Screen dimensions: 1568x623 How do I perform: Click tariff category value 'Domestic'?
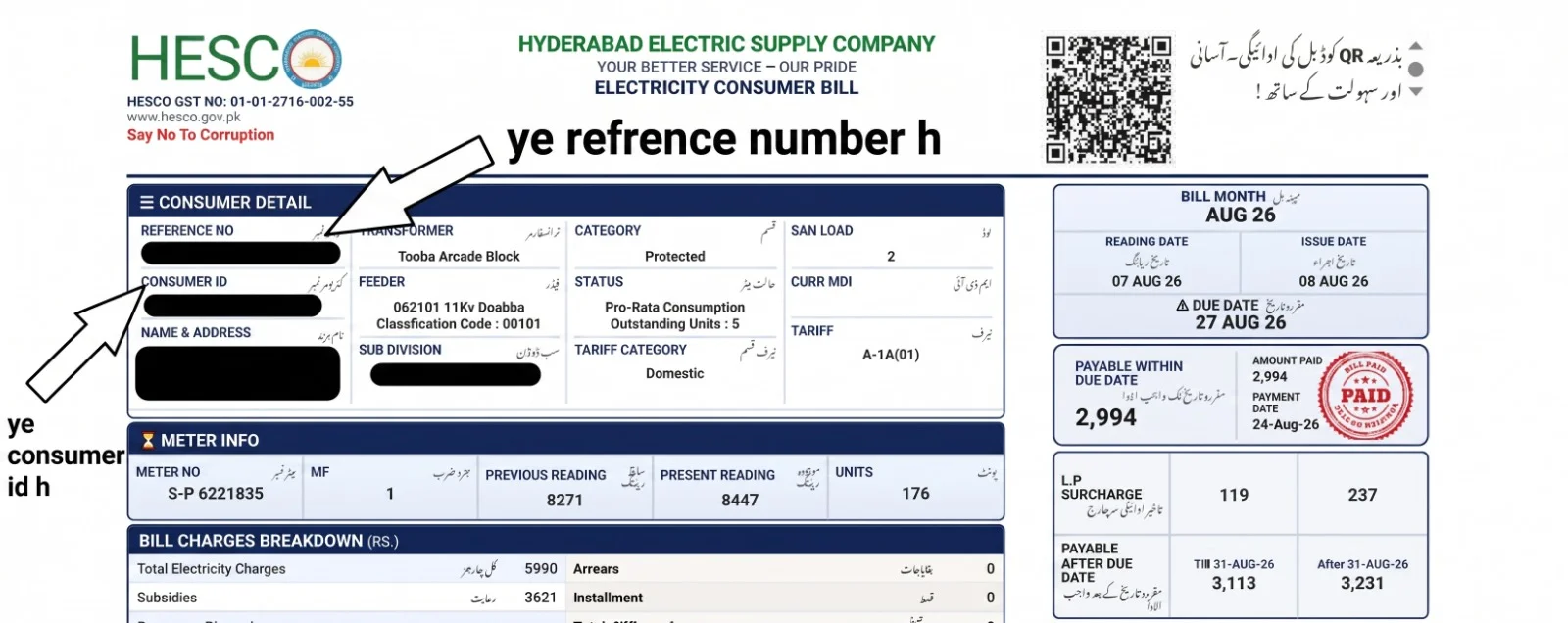[x=674, y=374]
